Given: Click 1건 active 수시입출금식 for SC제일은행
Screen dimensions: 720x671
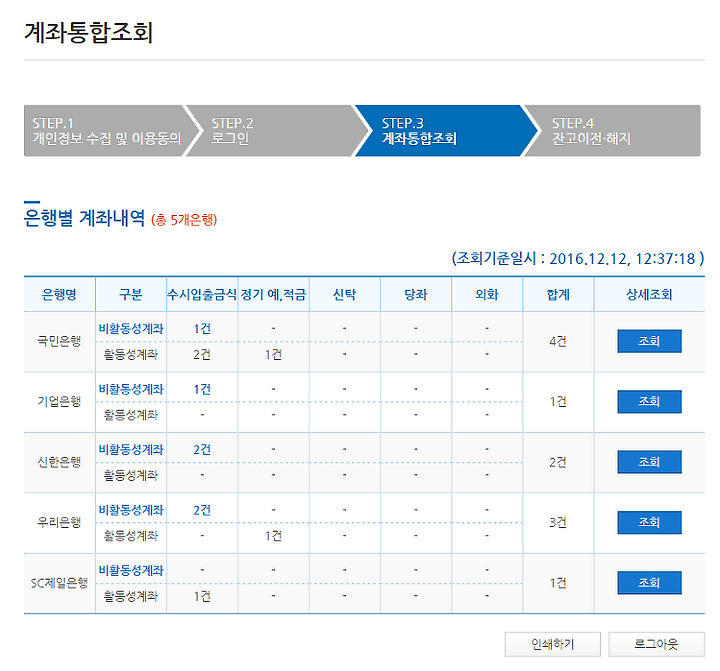Looking at the screenshot, I should tap(202, 596).
